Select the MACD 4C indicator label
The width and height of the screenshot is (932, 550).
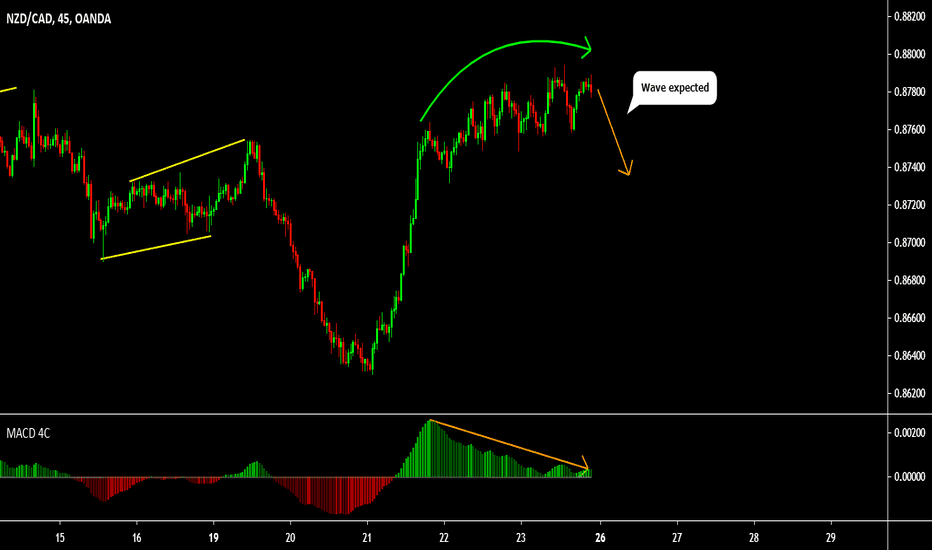tap(28, 433)
